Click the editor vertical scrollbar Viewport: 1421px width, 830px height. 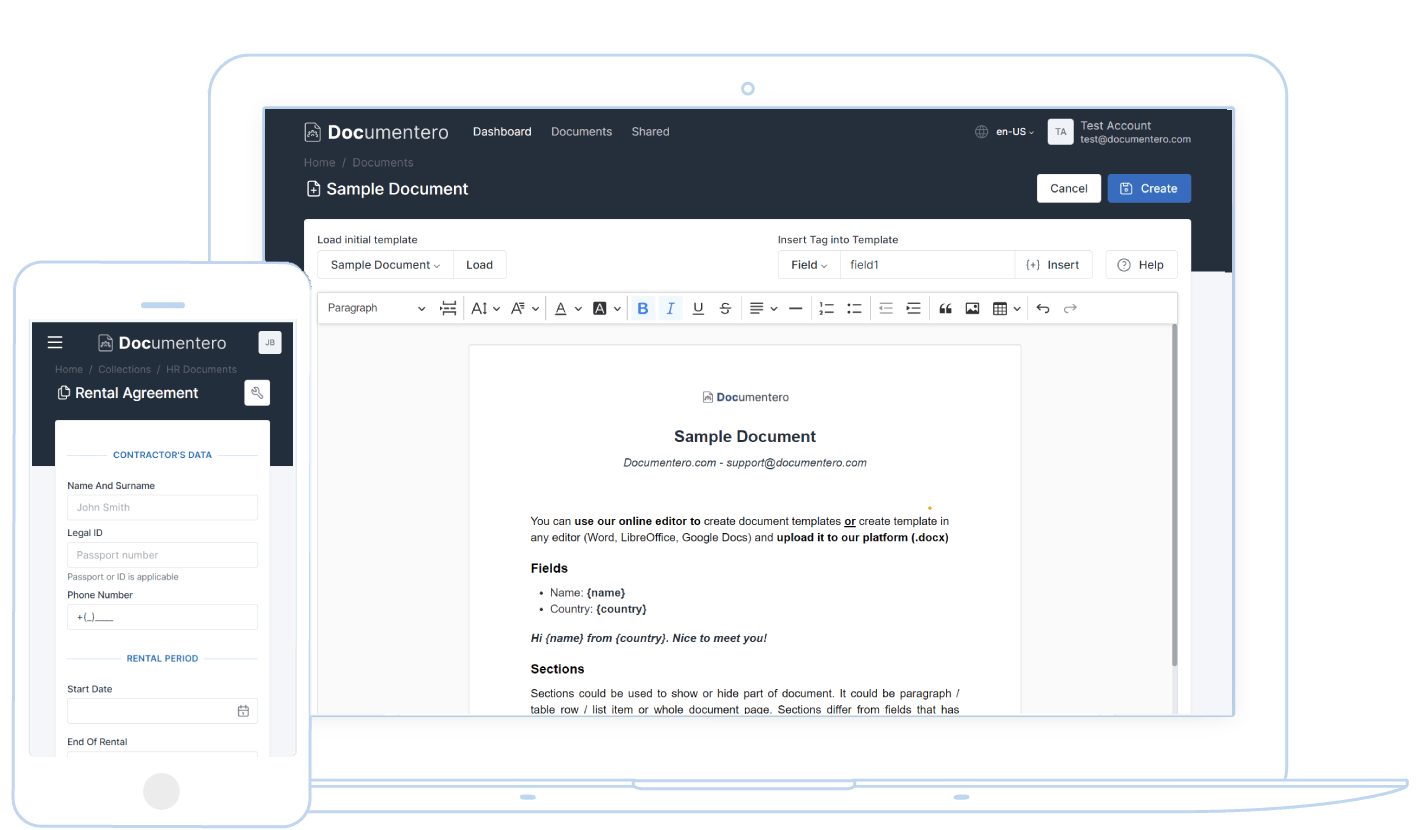1174,495
